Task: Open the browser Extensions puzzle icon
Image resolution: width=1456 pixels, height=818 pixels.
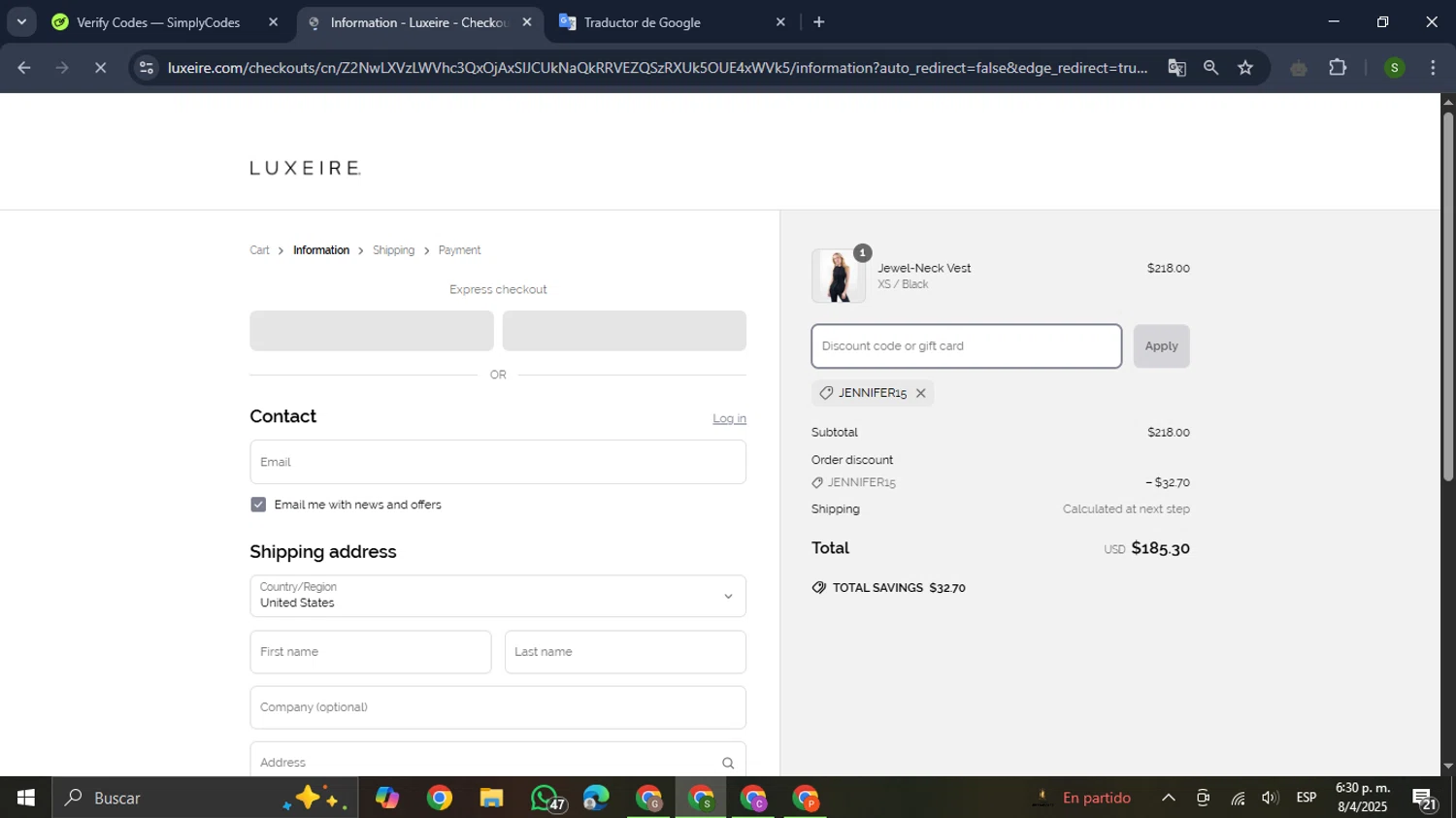Action: [1338, 68]
